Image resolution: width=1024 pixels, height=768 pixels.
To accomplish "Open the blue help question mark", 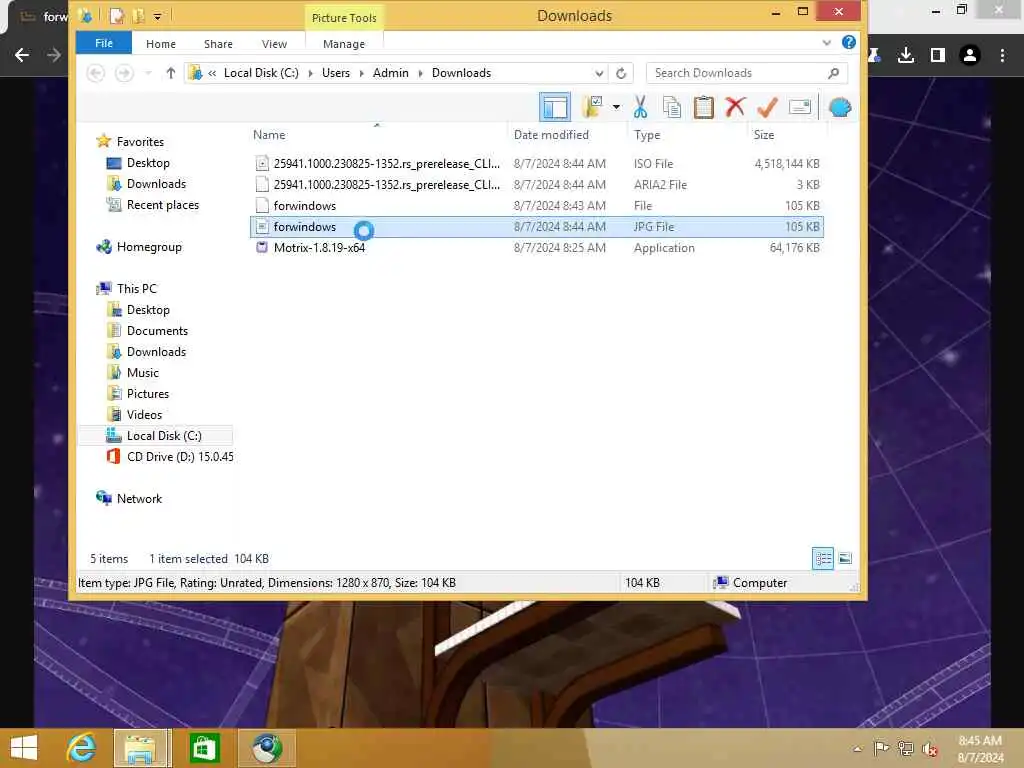I will 848,42.
